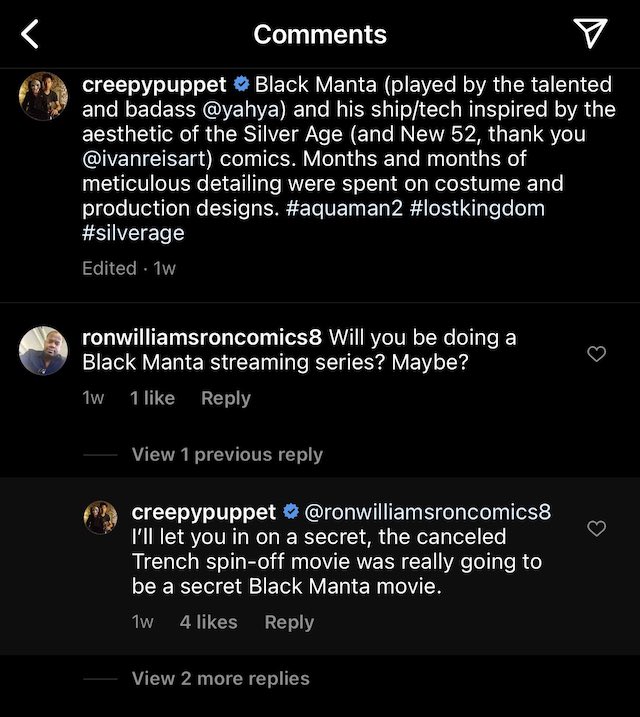Reply to ronwilliamsroncomics8's comment

(x=225, y=398)
